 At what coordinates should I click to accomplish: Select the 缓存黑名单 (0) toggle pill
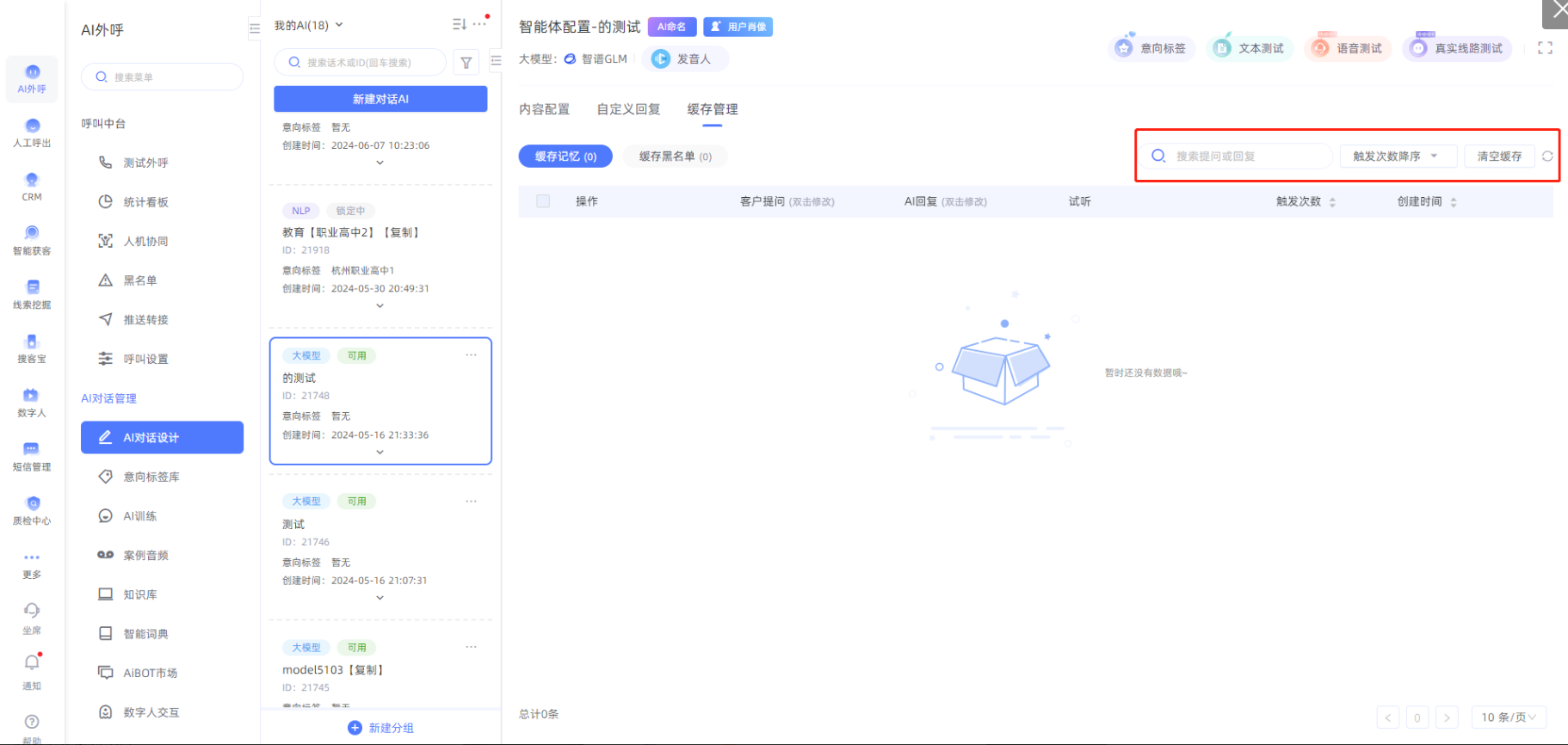click(x=675, y=157)
